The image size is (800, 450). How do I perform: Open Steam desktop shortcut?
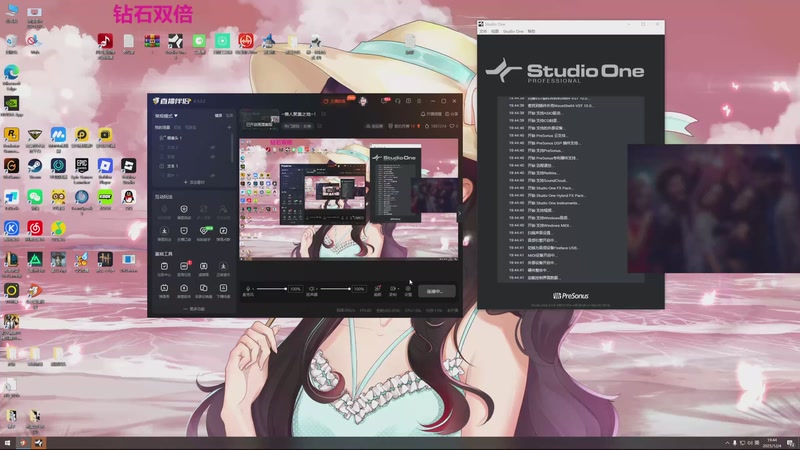click(x=35, y=168)
